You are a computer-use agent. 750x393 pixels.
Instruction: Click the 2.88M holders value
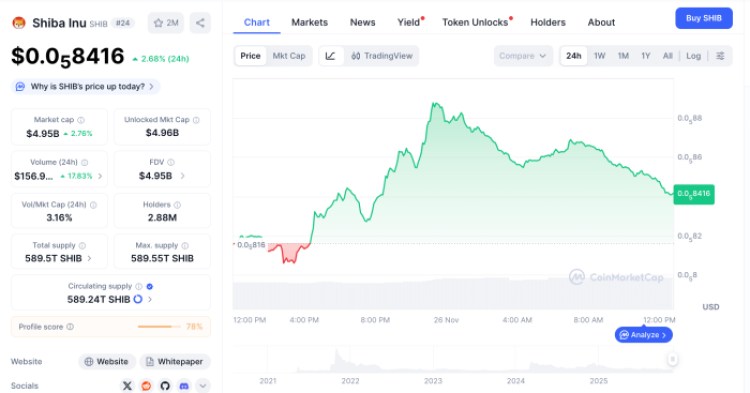pyautogui.click(x=162, y=218)
